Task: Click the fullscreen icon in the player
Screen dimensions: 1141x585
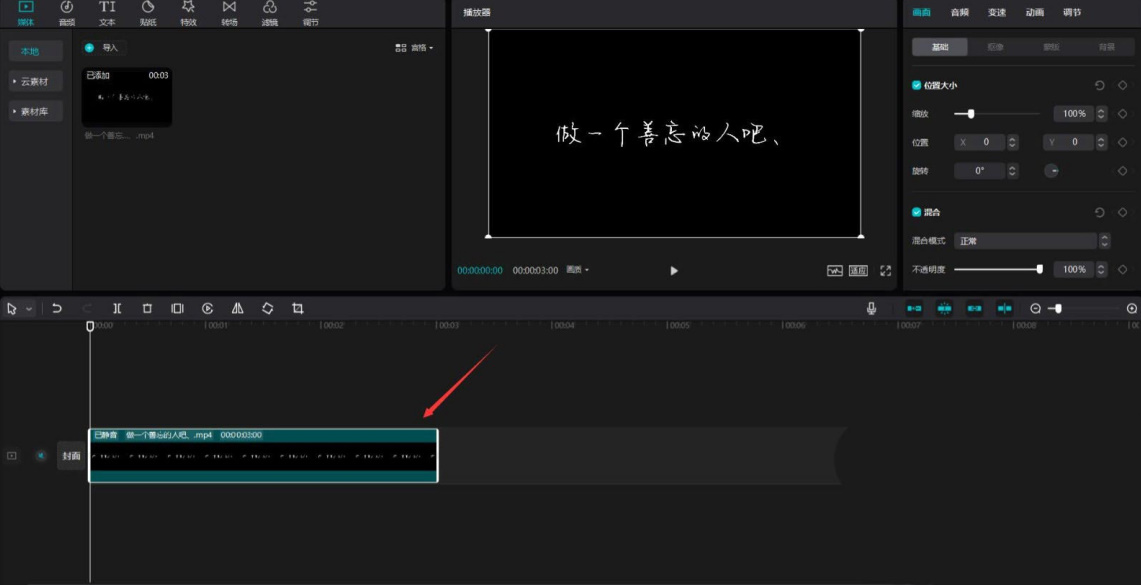Action: tap(884, 270)
